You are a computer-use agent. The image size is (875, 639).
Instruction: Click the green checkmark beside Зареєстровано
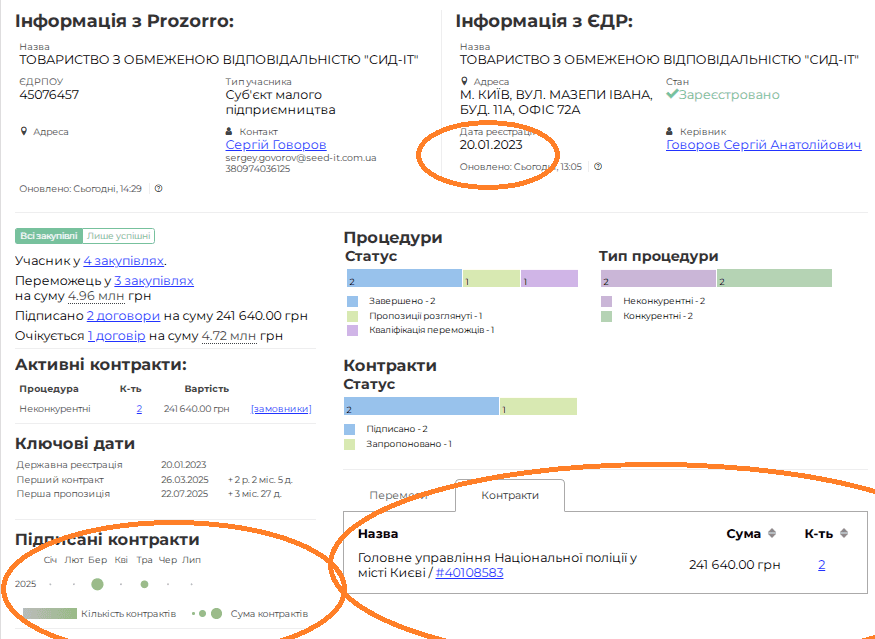pos(672,95)
